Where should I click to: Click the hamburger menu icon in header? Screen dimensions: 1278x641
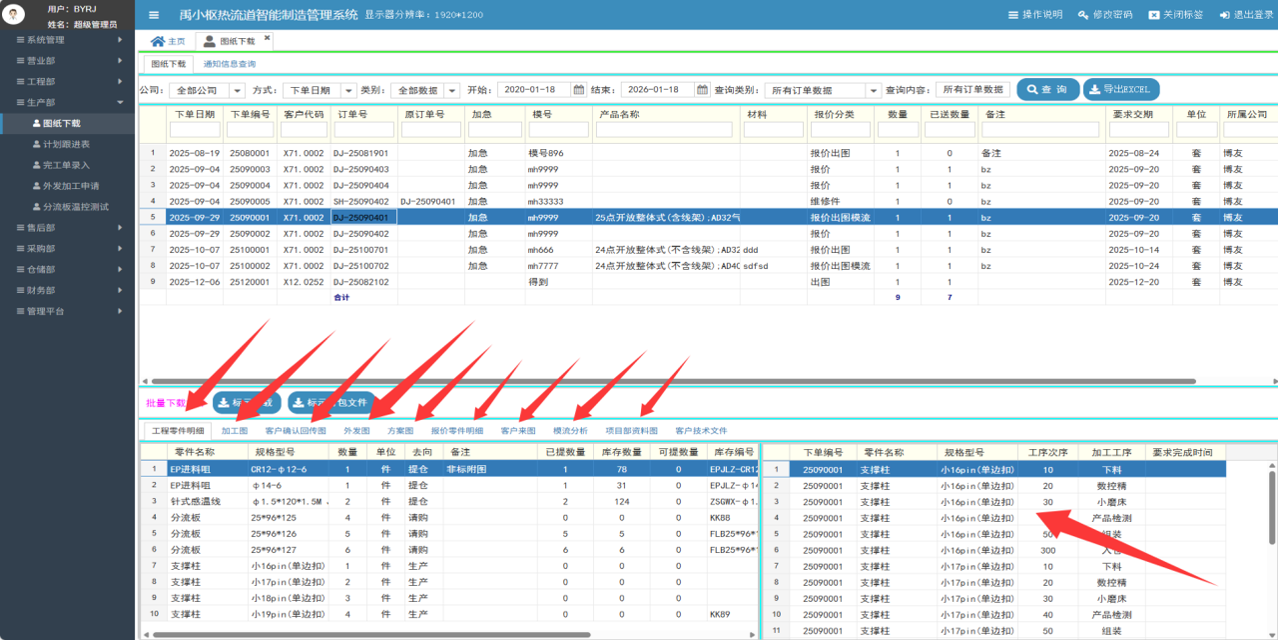tap(153, 15)
